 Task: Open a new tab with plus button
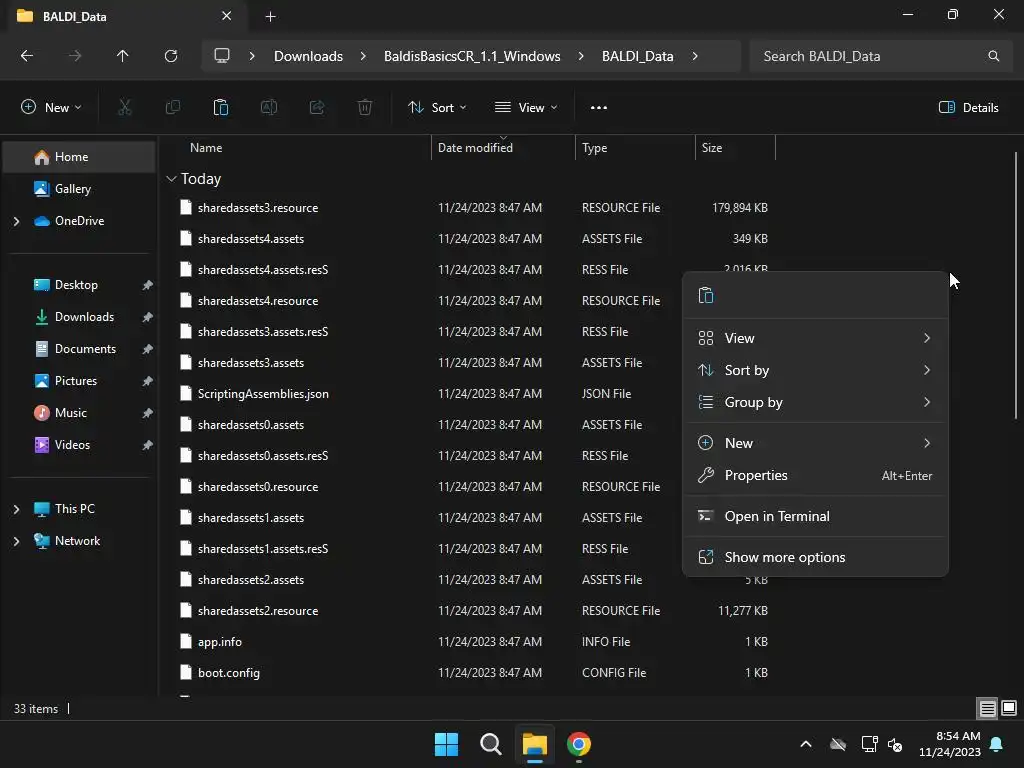270,16
